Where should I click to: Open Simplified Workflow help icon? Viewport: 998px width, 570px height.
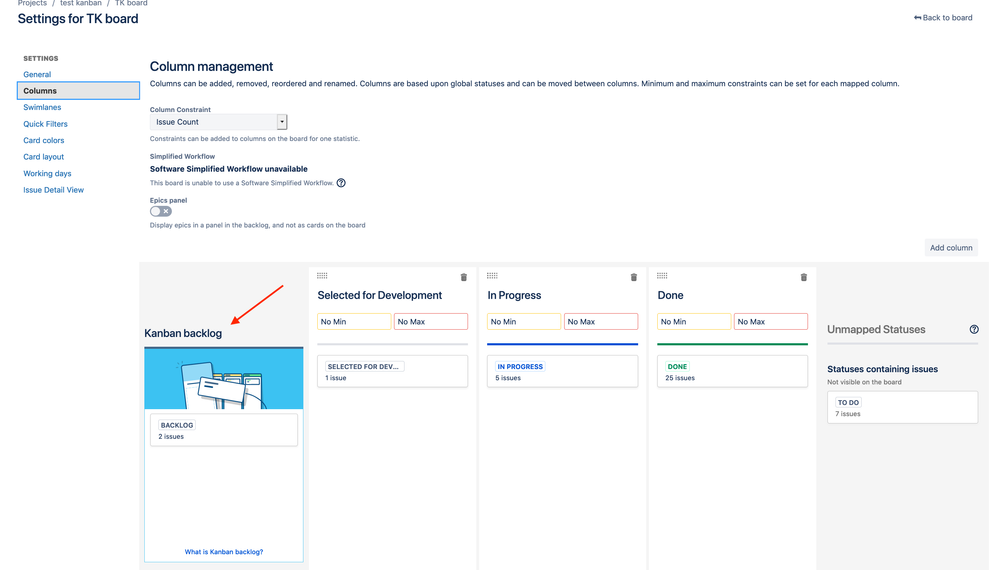[x=341, y=183]
